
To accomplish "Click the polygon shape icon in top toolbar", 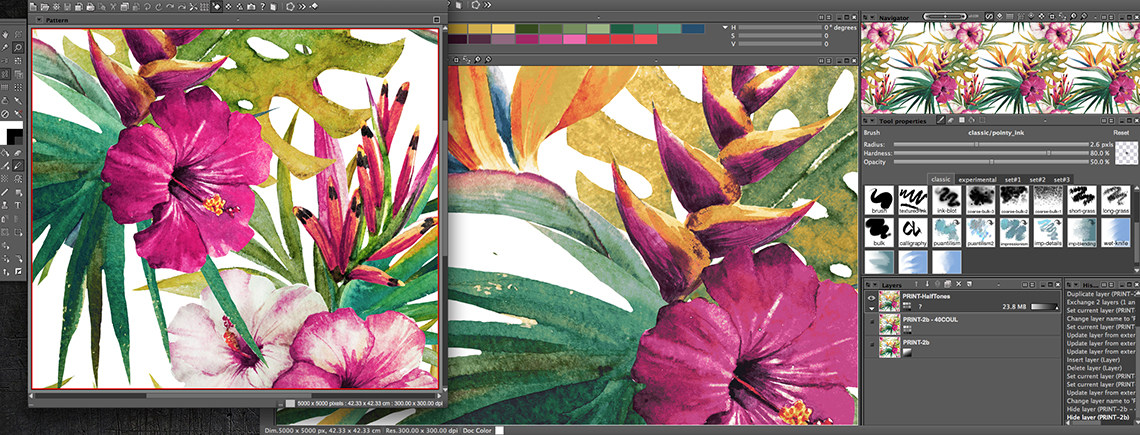I will pos(290,7).
